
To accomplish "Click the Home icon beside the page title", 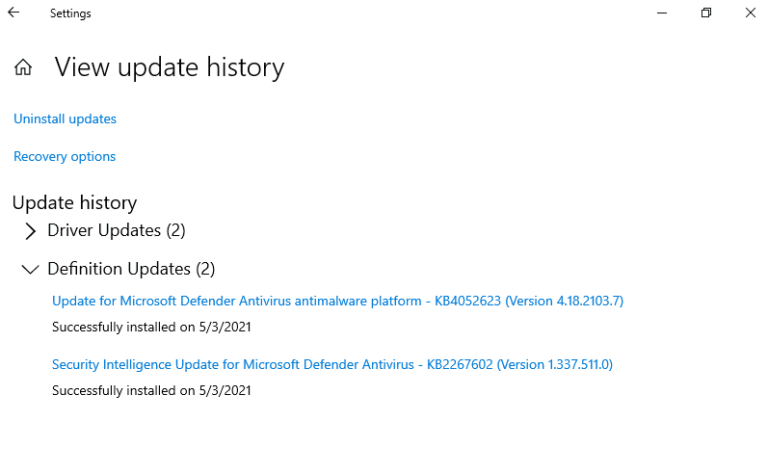I will pos(23,68).
